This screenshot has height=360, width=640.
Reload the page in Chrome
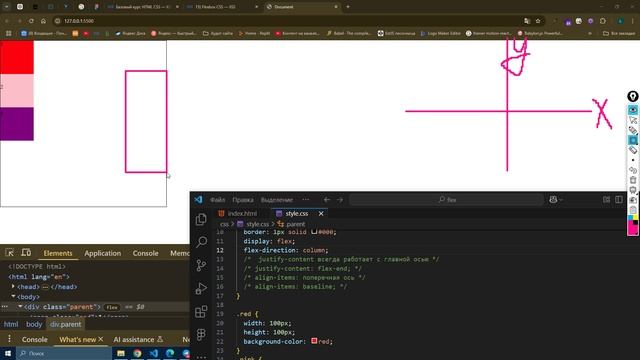click(x=31, y=21)
